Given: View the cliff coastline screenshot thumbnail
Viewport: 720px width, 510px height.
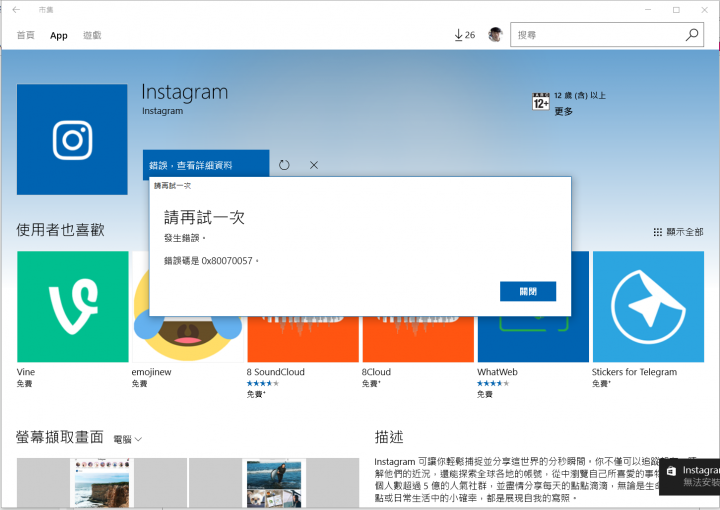Looking at the screenshot, I should tap(101, 482).
